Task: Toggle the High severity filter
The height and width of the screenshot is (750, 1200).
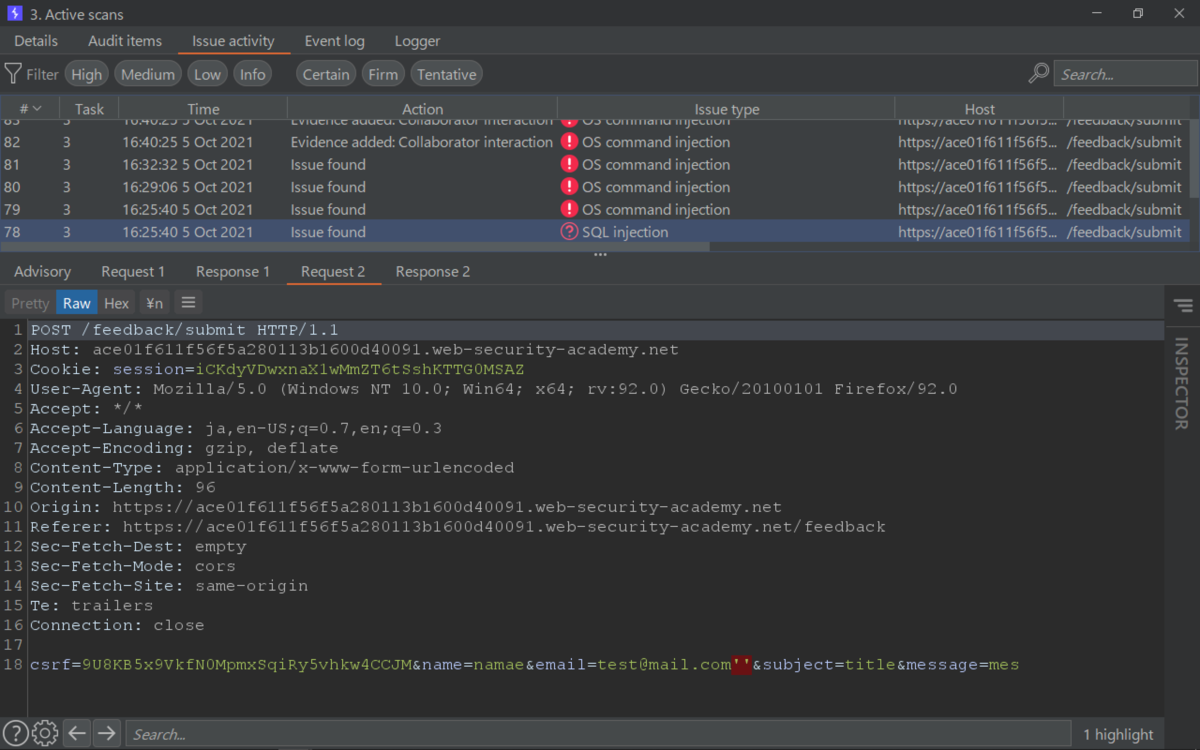Action: point(86,74)
